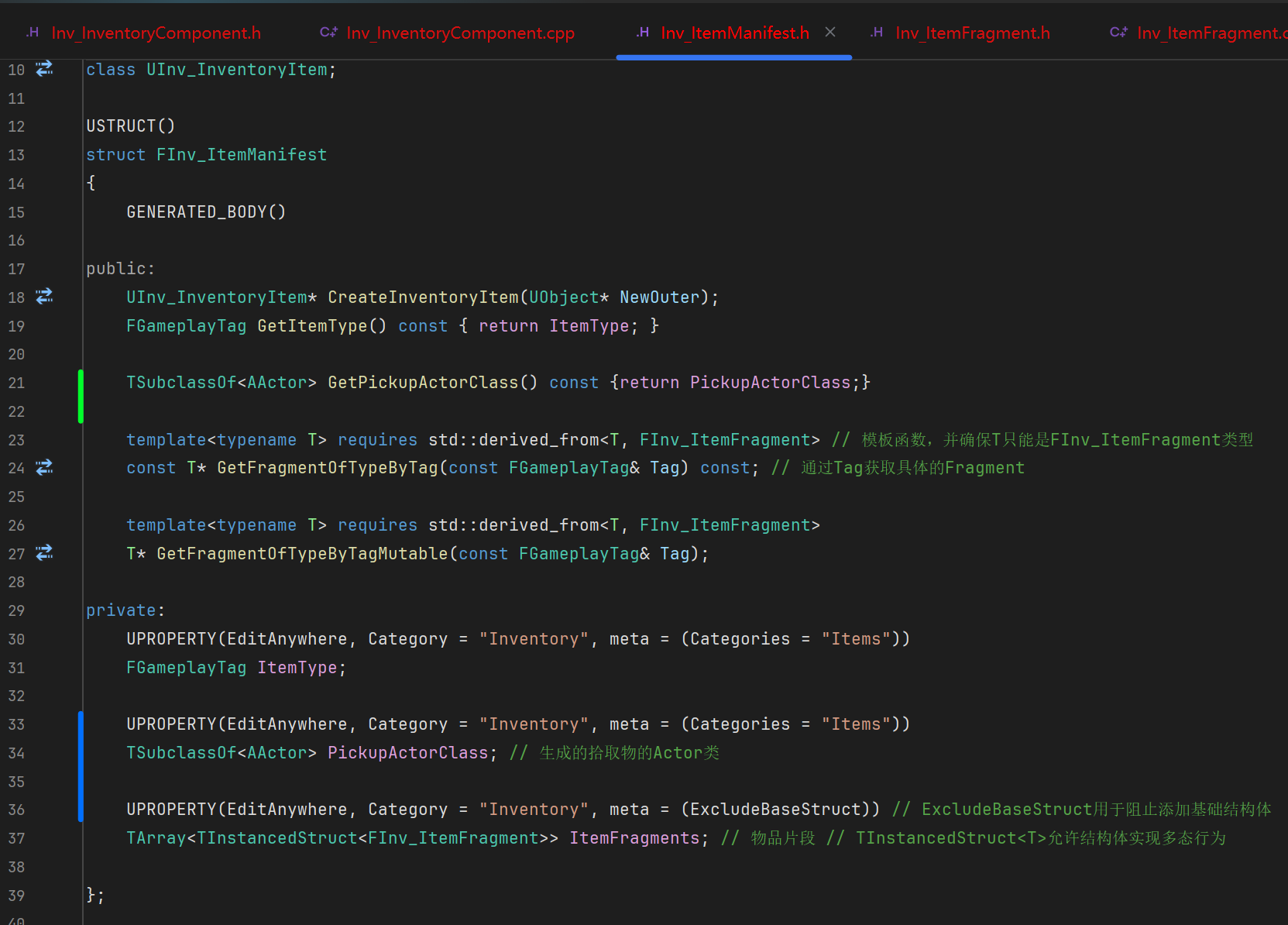Click the header file icon on the Inv_ItemManifest.h tab
Viewport: 1288px width, 925px height.
[643, 33]
